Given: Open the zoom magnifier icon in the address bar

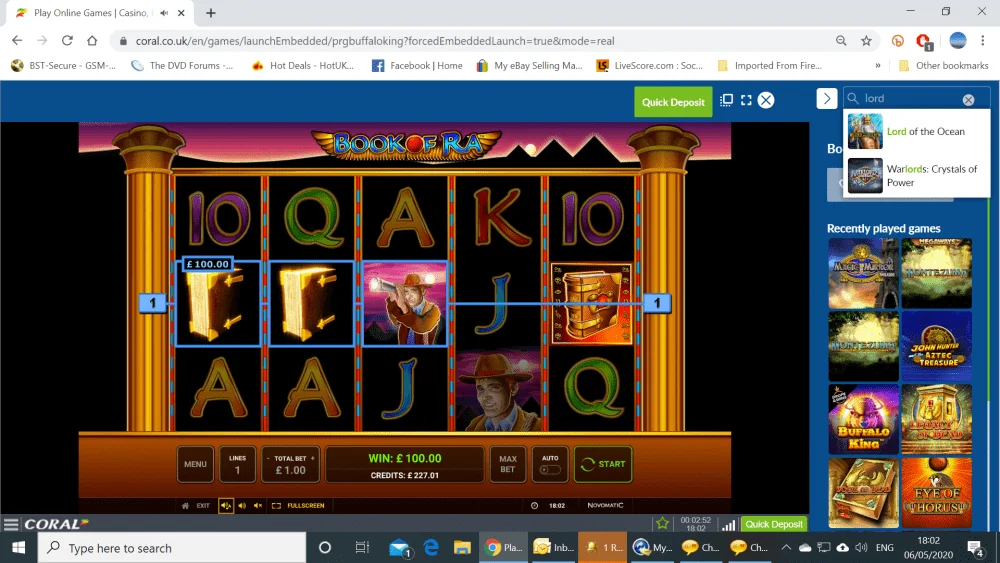Looking at the screenshot, I should (841, 41).
